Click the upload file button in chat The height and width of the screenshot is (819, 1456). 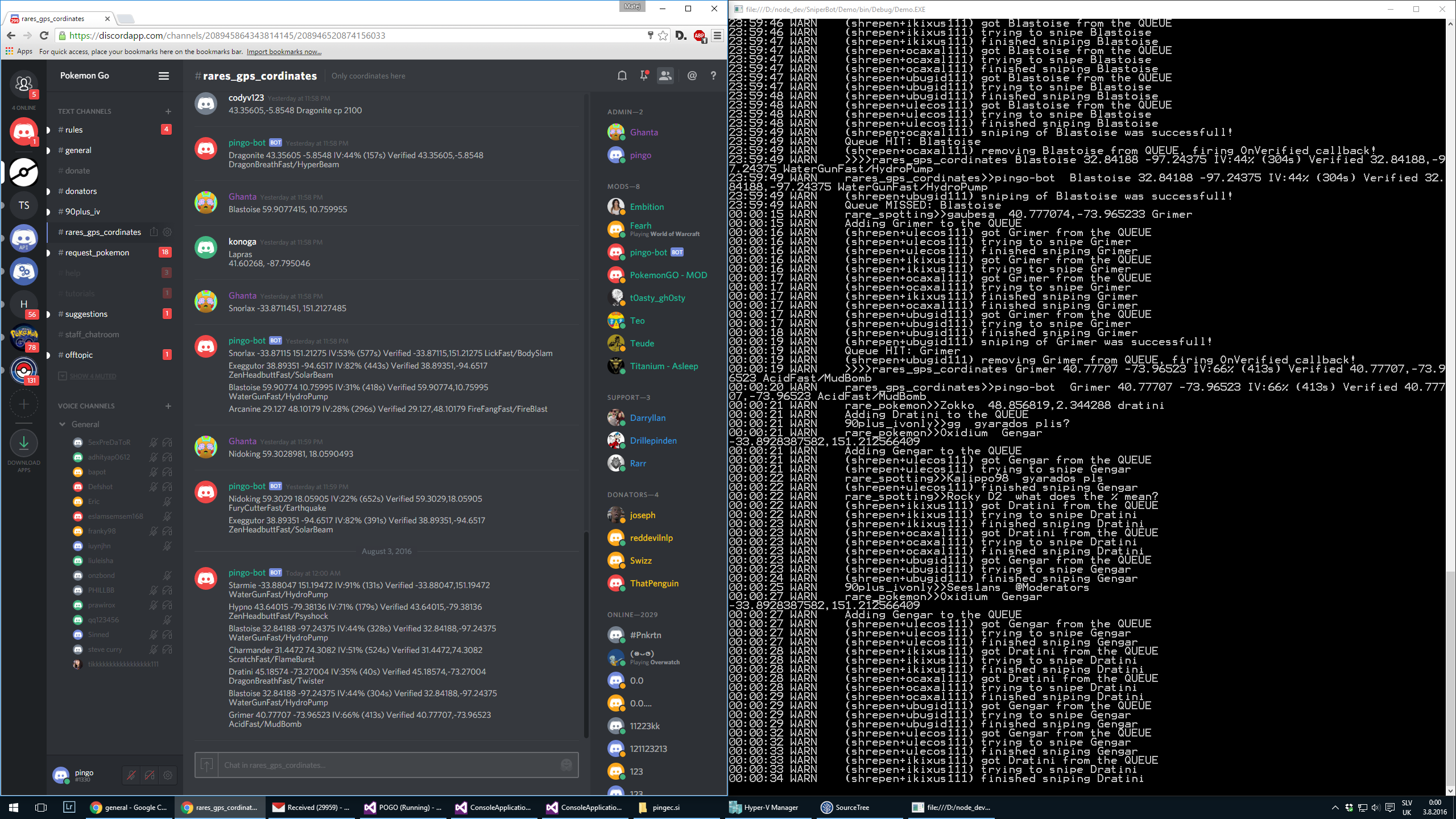pyautogui.click(x=207, y=765)
